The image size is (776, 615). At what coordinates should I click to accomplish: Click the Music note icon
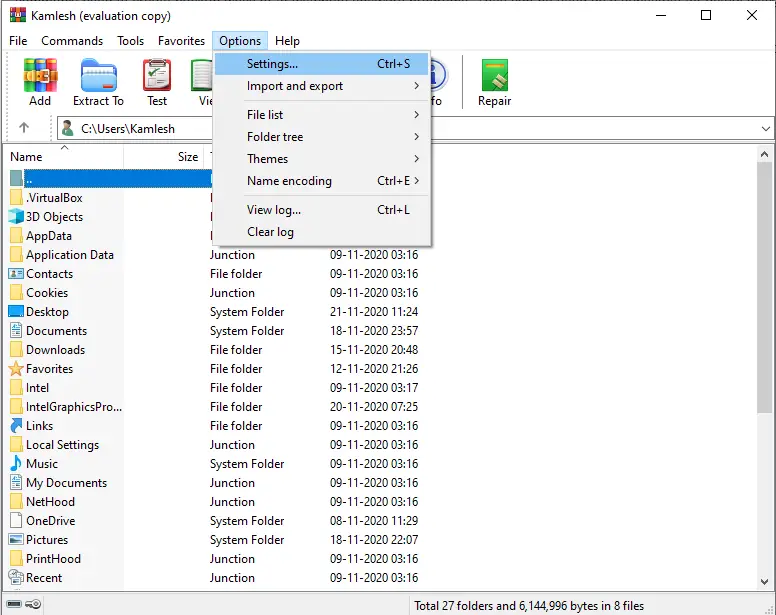(x=16, y=463)
